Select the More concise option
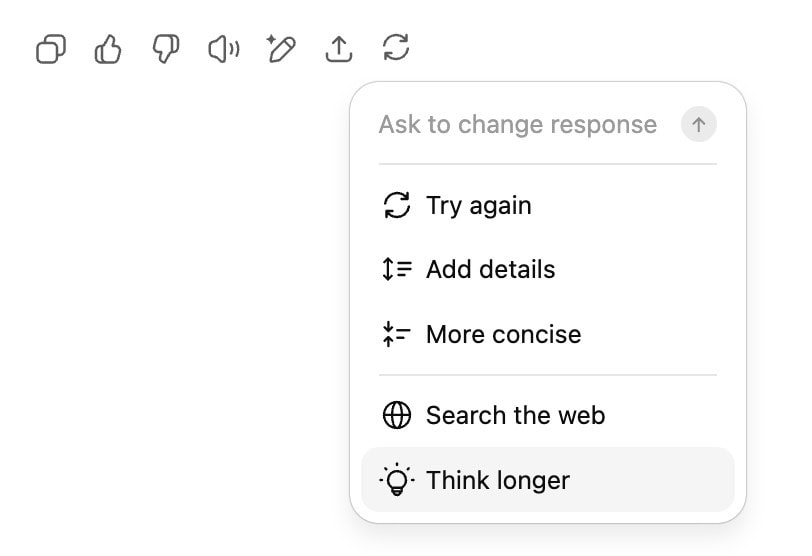 point(503,334)
